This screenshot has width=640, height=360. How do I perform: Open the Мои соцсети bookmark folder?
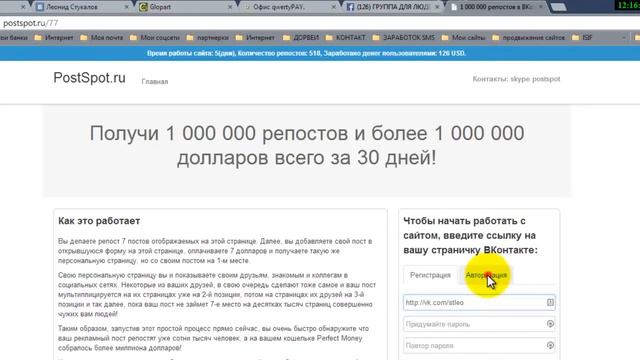pyautogui.click(x=155, y=38)
